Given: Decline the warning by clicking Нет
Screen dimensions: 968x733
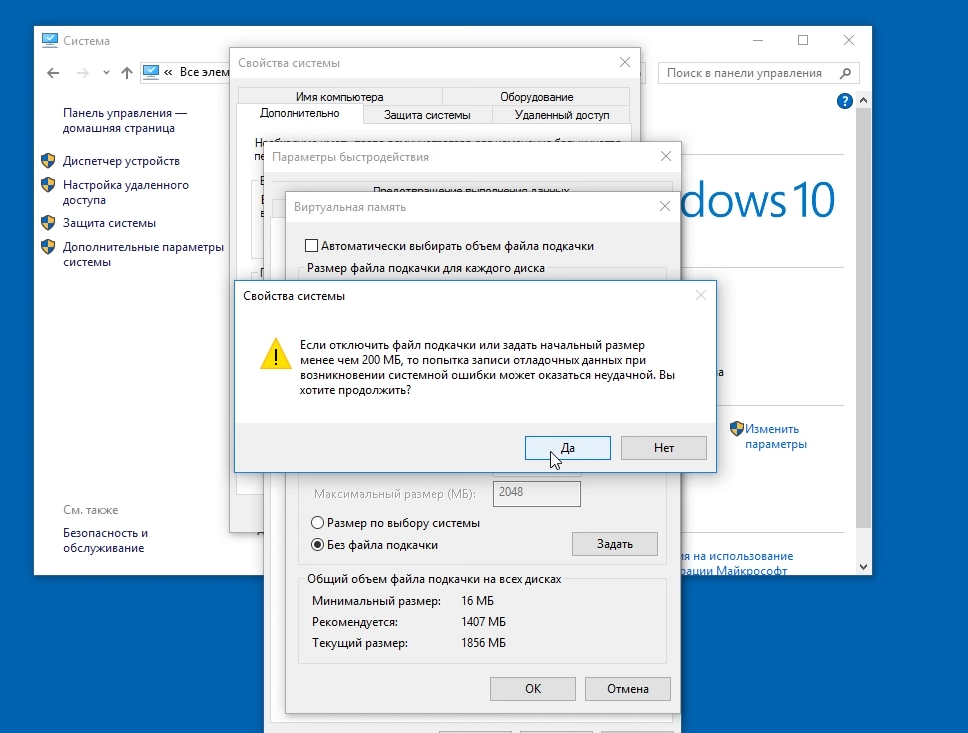Looking at the screenshot, I should [663, 448].
